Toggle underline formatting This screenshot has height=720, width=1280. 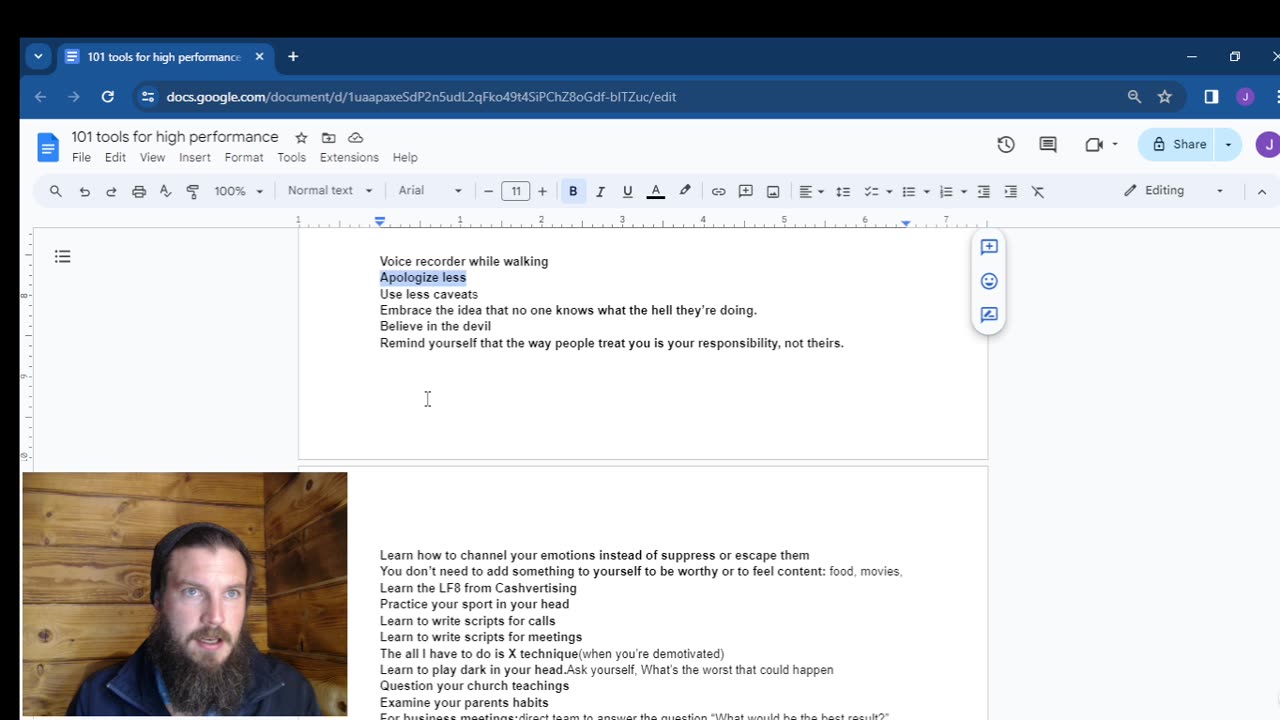point(628,191)
